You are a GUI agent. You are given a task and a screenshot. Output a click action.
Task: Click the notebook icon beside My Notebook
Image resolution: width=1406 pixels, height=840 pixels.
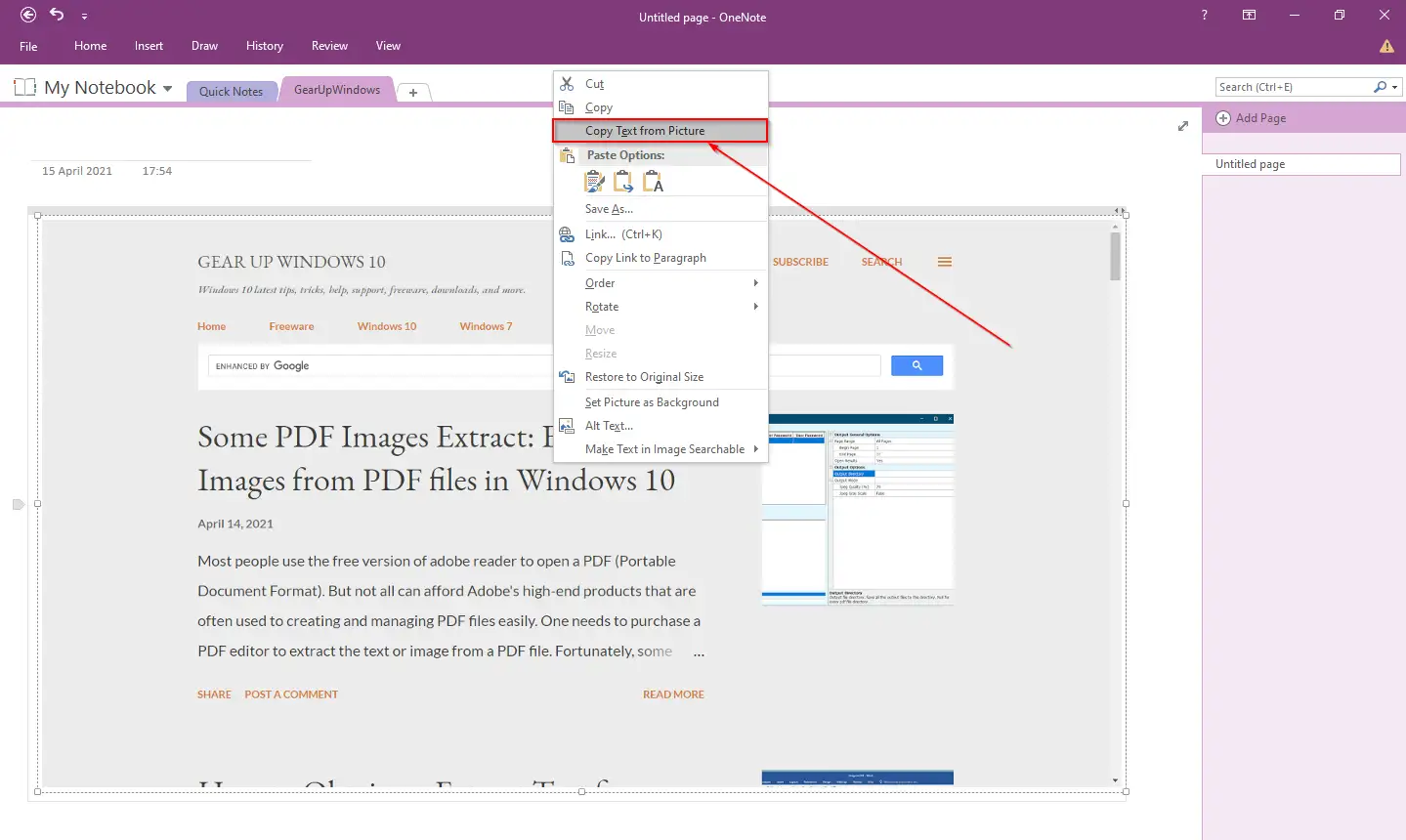[x=24, y=87]
